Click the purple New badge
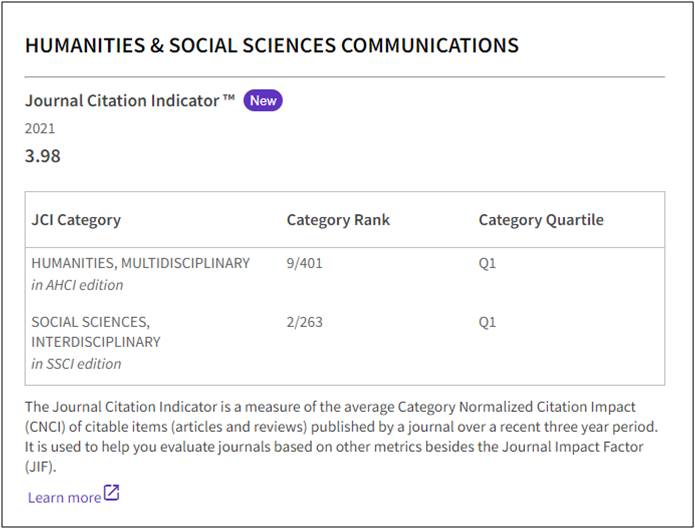Screen dimensions: 695x528 (263, 100)
